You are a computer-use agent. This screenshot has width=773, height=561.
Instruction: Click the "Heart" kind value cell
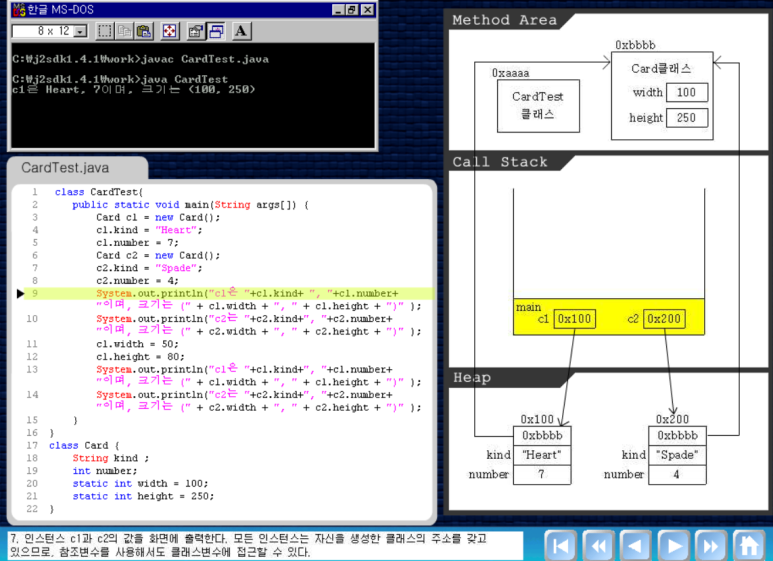click(542, 455)
